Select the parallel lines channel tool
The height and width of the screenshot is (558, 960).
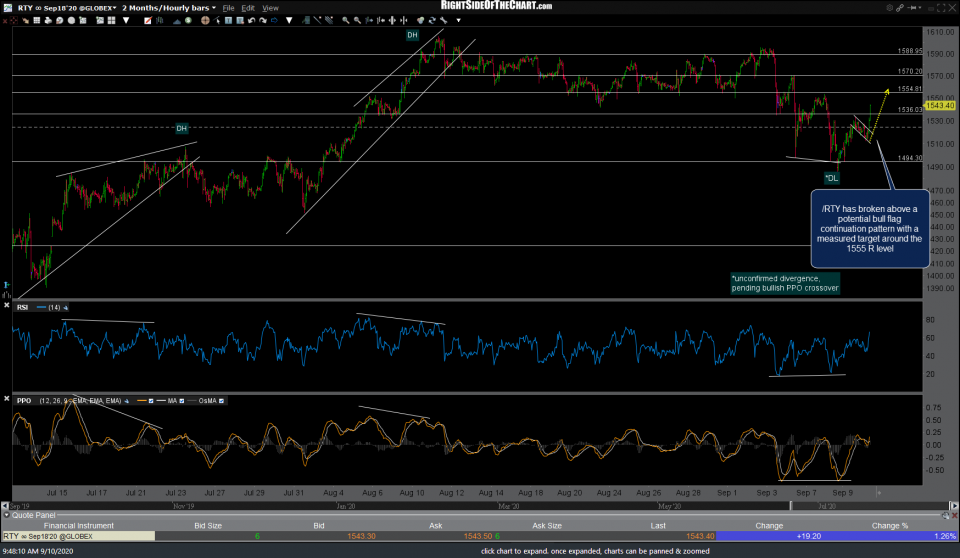tap(329, 20)
